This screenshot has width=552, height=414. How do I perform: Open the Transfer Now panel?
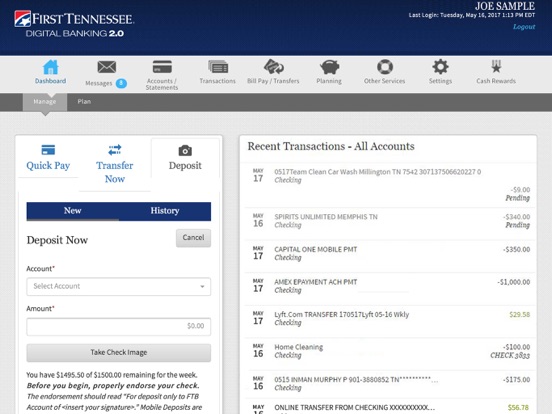115,164
